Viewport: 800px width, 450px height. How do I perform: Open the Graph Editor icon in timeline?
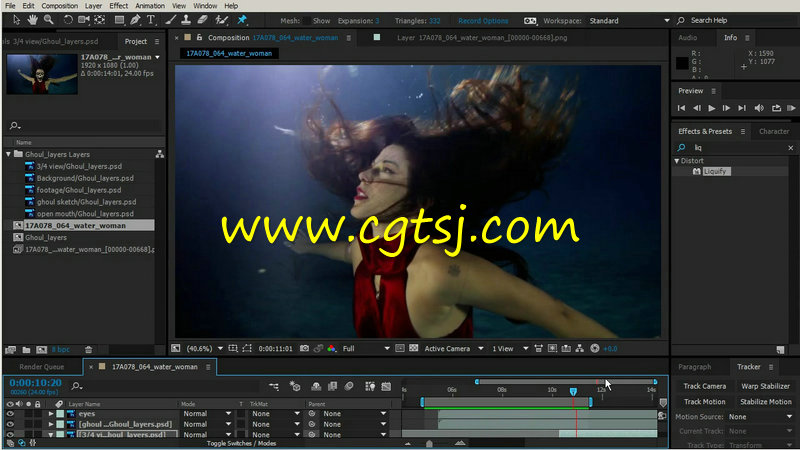point(386,387)
